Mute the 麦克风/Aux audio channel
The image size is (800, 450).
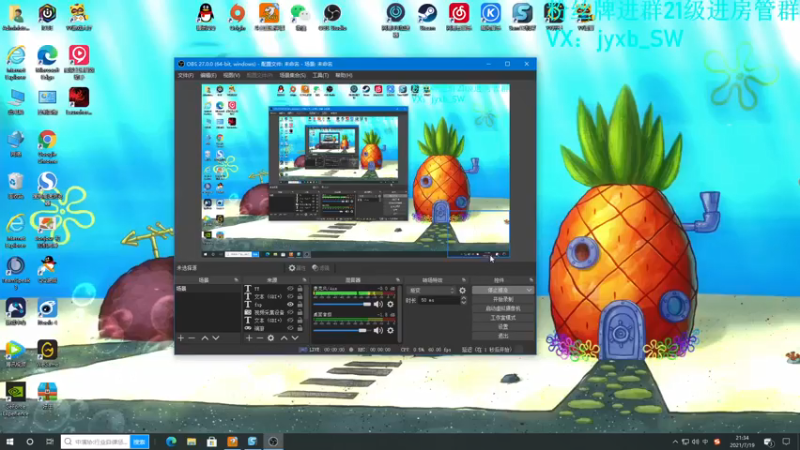[378, 305]
